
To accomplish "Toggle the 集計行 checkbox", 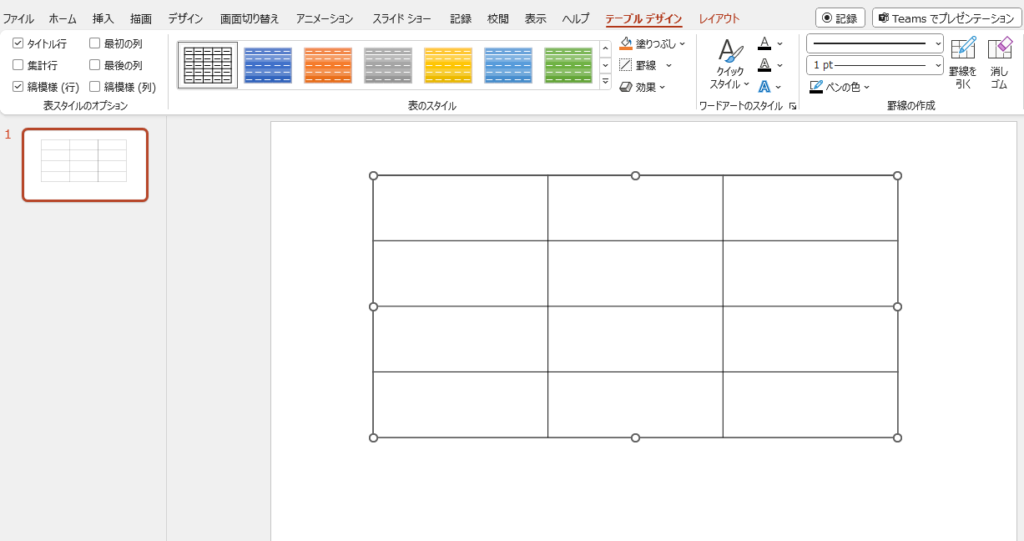I will (x=18, y=65).
